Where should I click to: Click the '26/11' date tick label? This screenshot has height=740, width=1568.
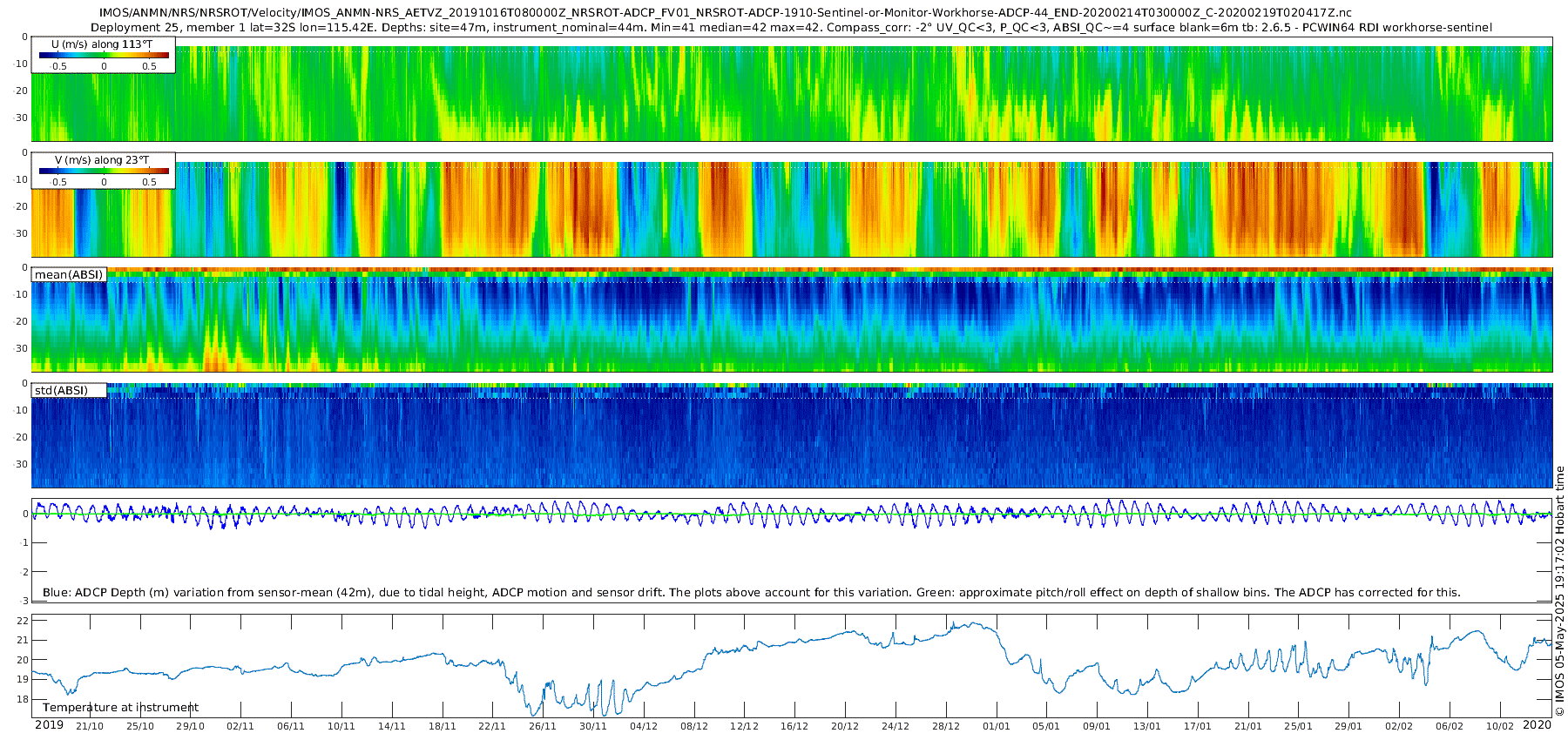click(543, 727)
